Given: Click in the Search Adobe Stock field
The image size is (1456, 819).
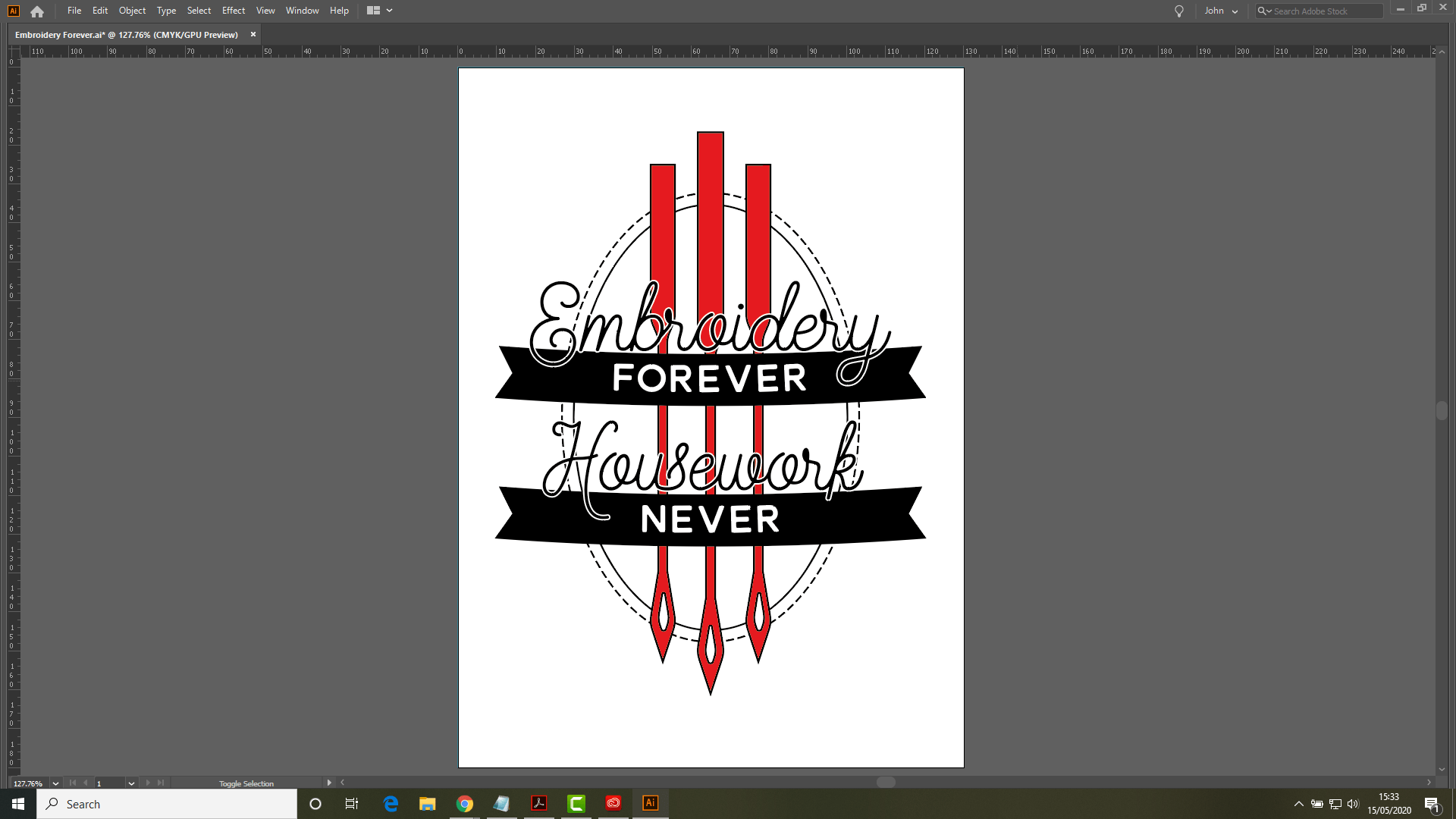Looking at the screenshot, I should click(1326, 11).
